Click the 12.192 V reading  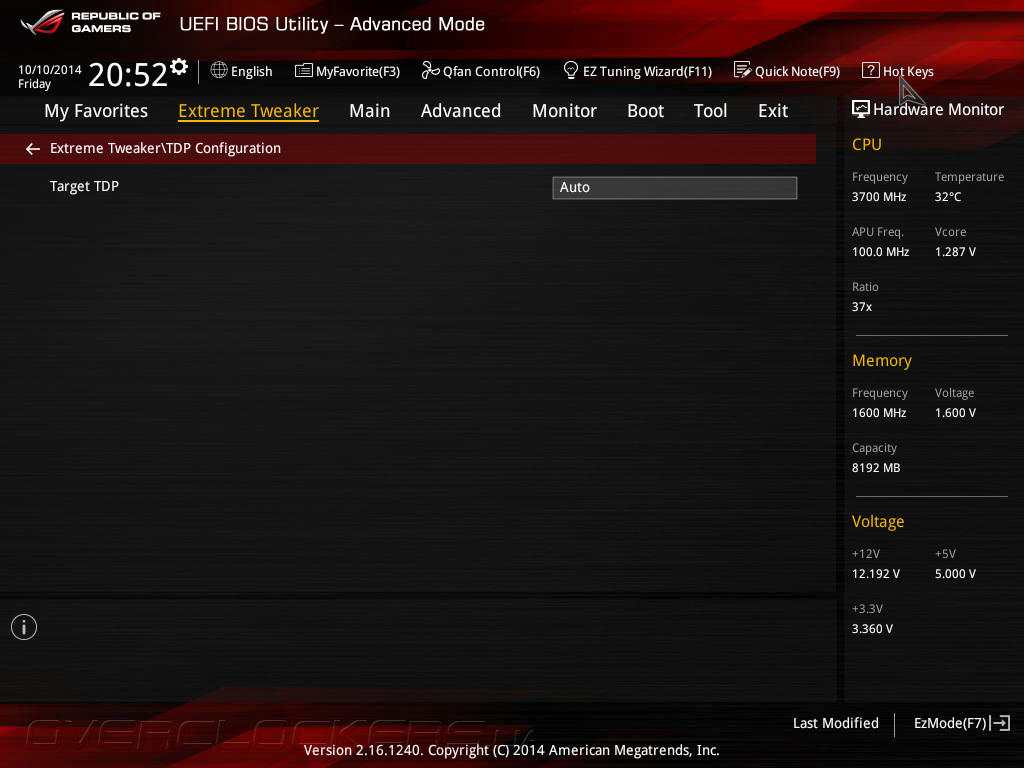tap(876, 573)
